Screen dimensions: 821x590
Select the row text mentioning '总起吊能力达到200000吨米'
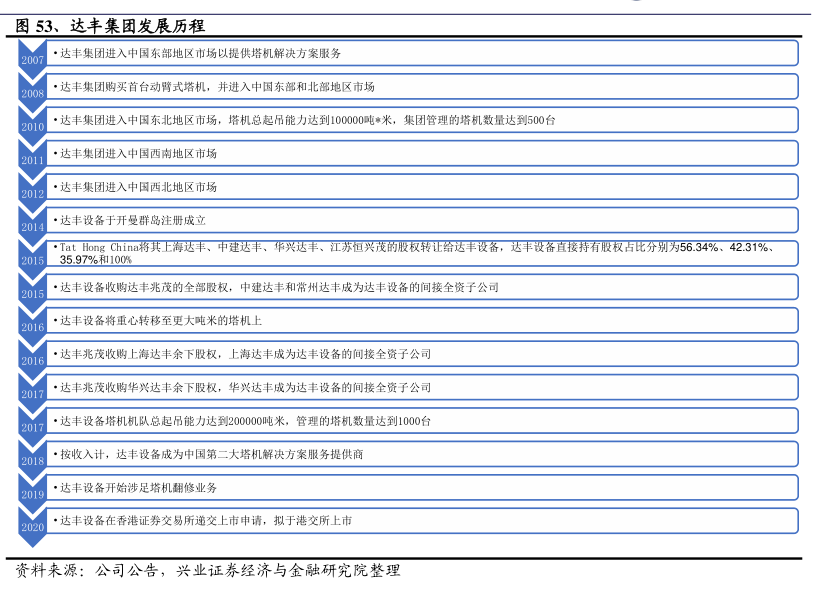246,421
